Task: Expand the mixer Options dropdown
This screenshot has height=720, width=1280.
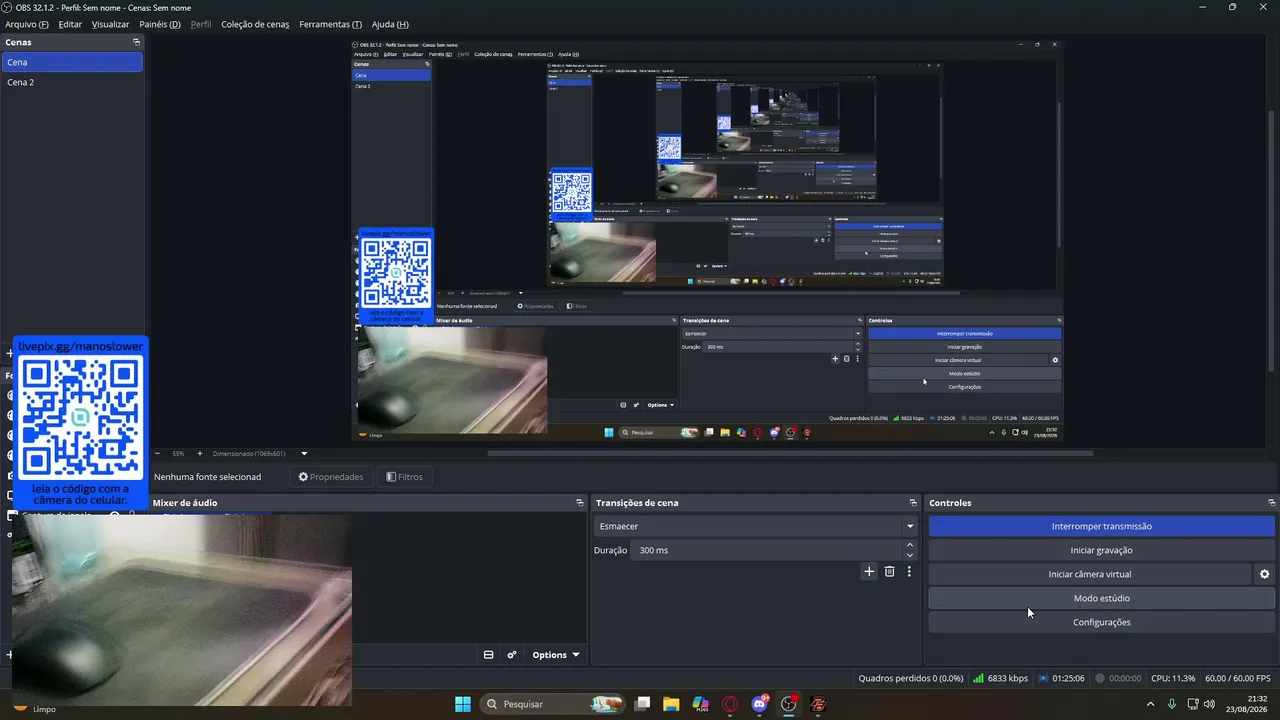Action: click(x=556, y=655)
